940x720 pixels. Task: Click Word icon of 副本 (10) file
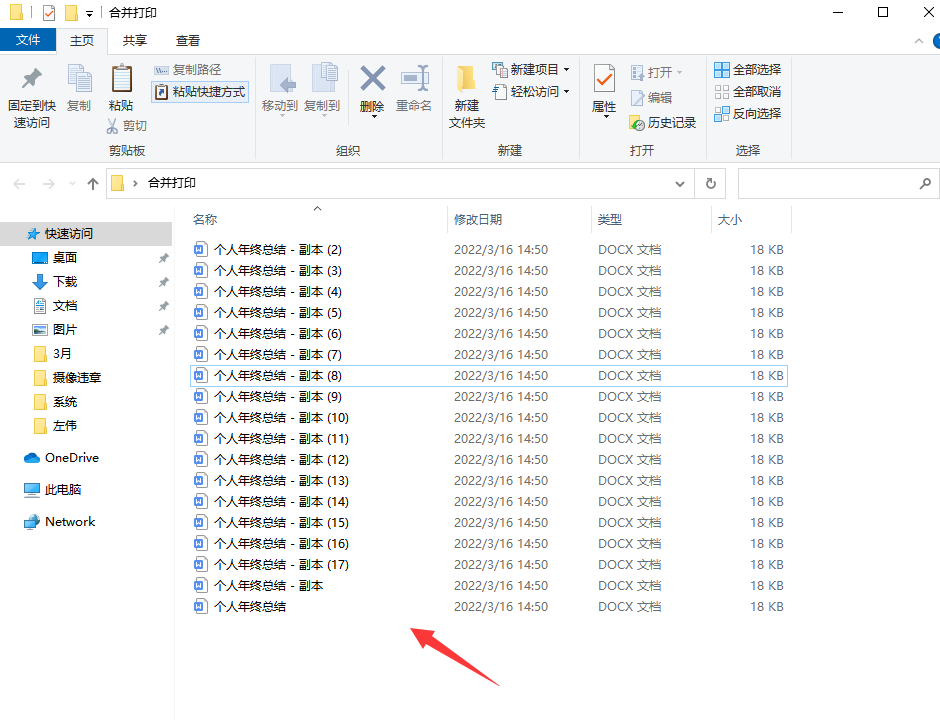click(201, 417)
